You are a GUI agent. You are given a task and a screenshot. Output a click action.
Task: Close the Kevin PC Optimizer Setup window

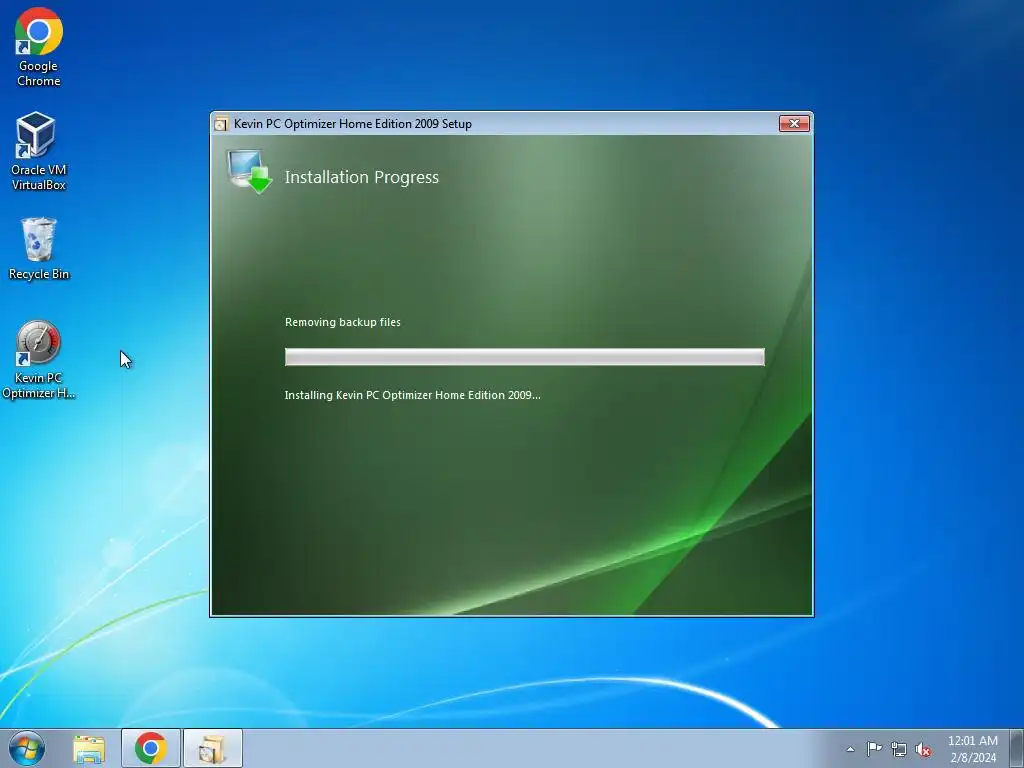pos(794,123)
